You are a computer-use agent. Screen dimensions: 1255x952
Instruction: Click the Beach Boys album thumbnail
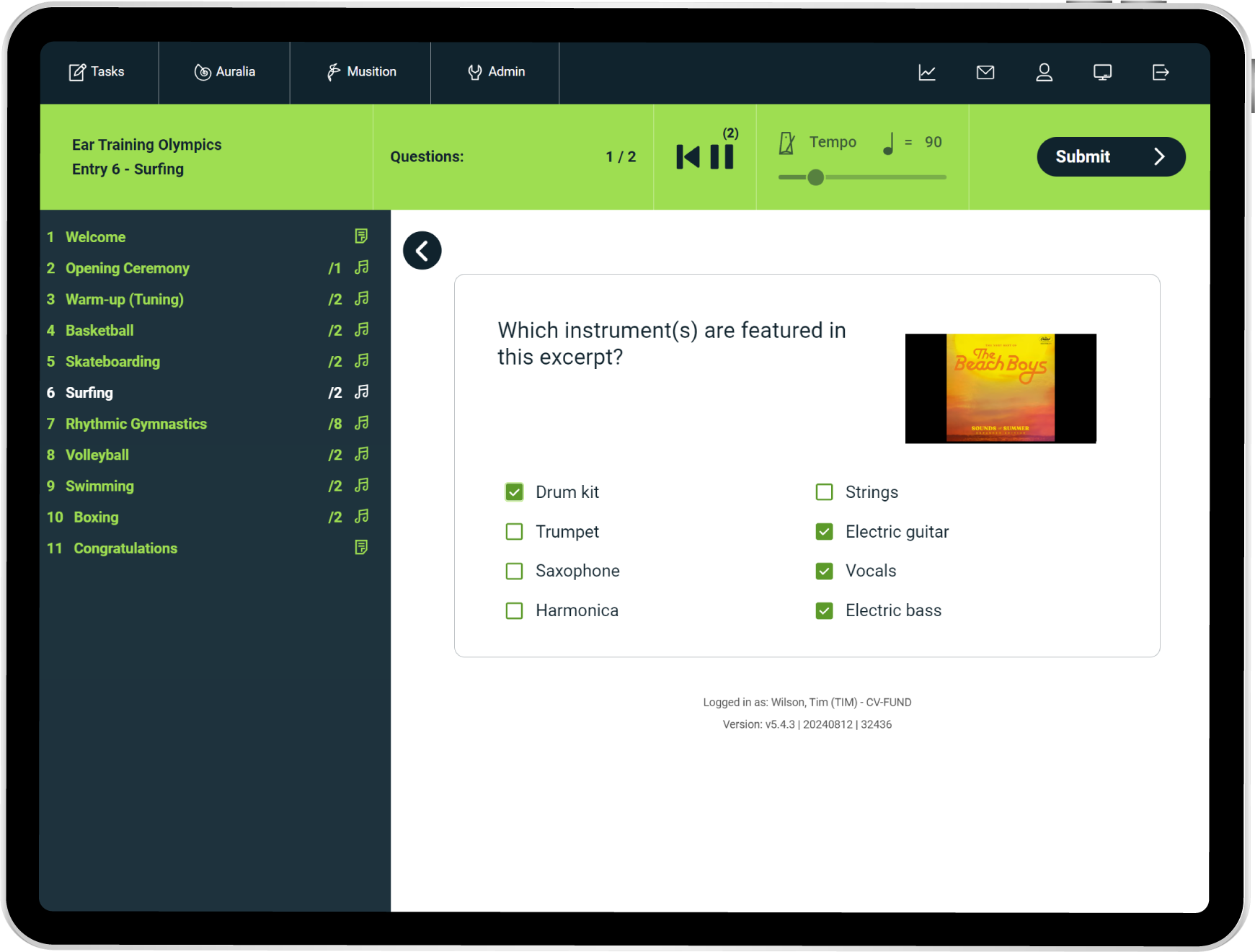click(1000, 388)
